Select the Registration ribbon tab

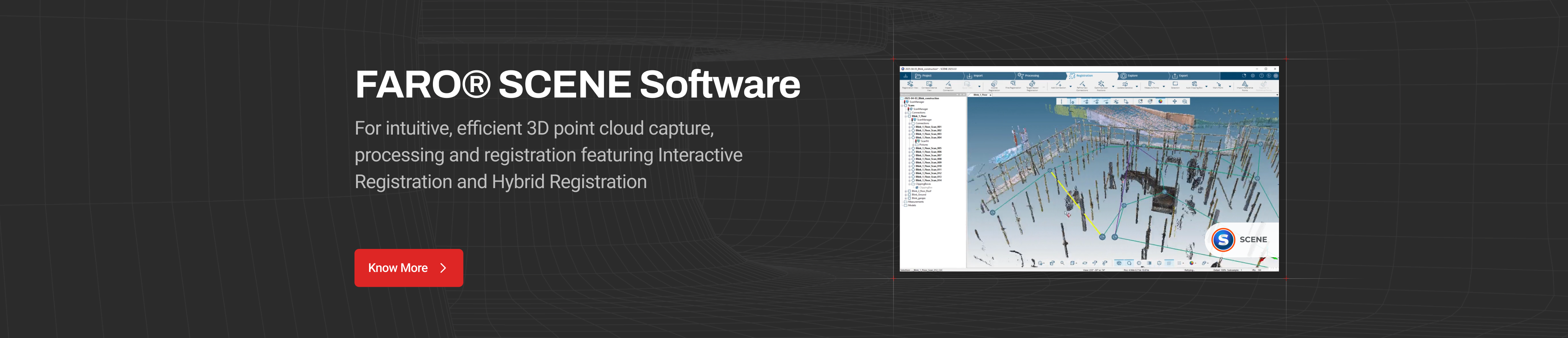tap(1093, 76)
